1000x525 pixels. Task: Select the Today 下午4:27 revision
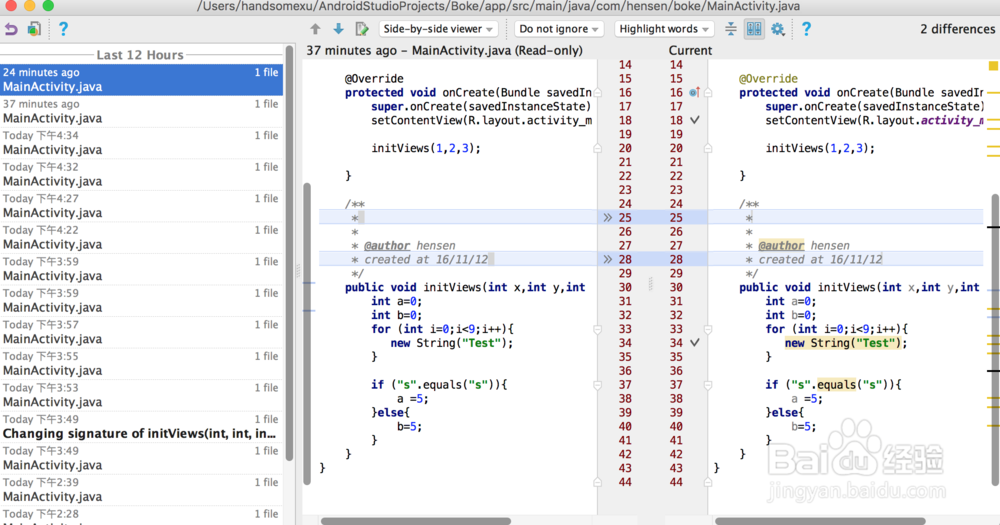coord(141,206)
